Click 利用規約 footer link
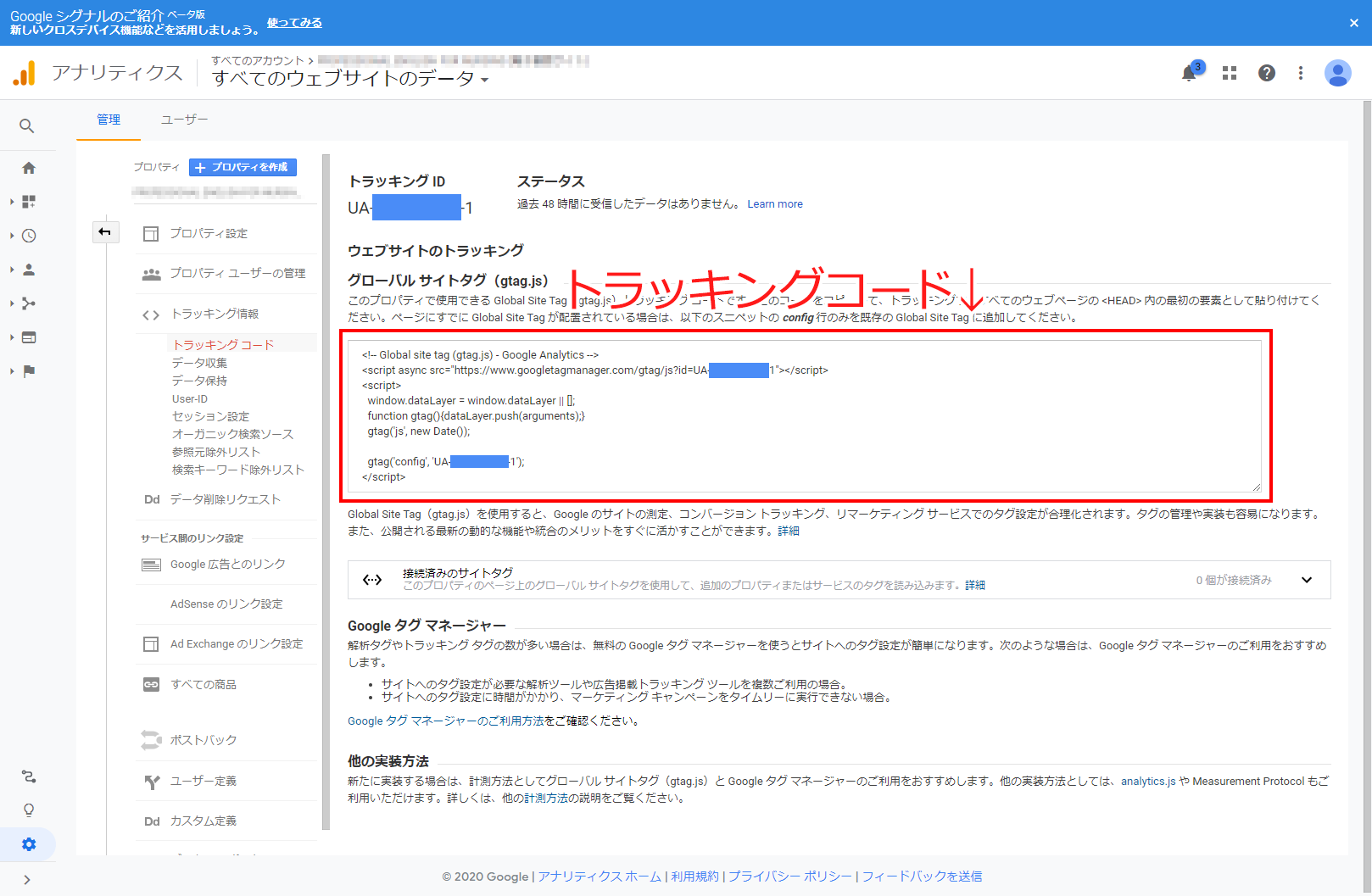 [x=695, y=877]
